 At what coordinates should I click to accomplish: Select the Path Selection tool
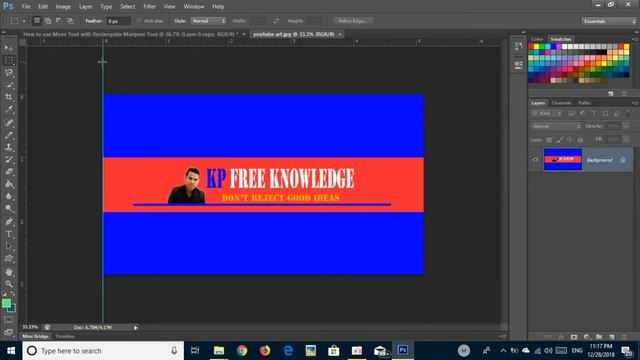(9, 246)
